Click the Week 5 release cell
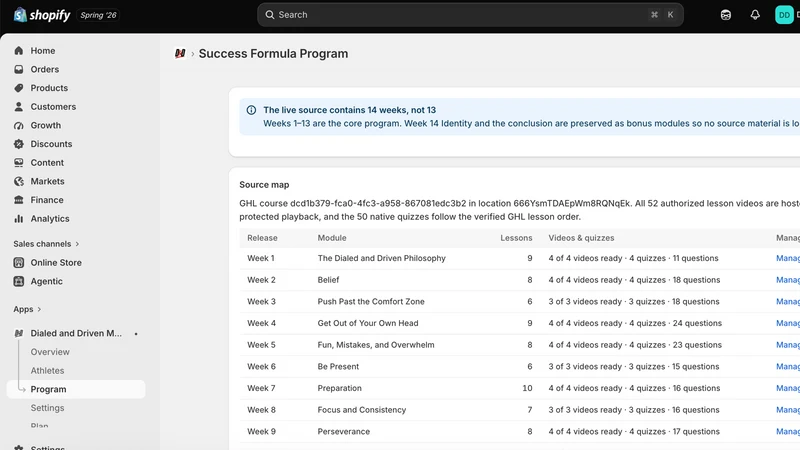 tap(261, 345)
